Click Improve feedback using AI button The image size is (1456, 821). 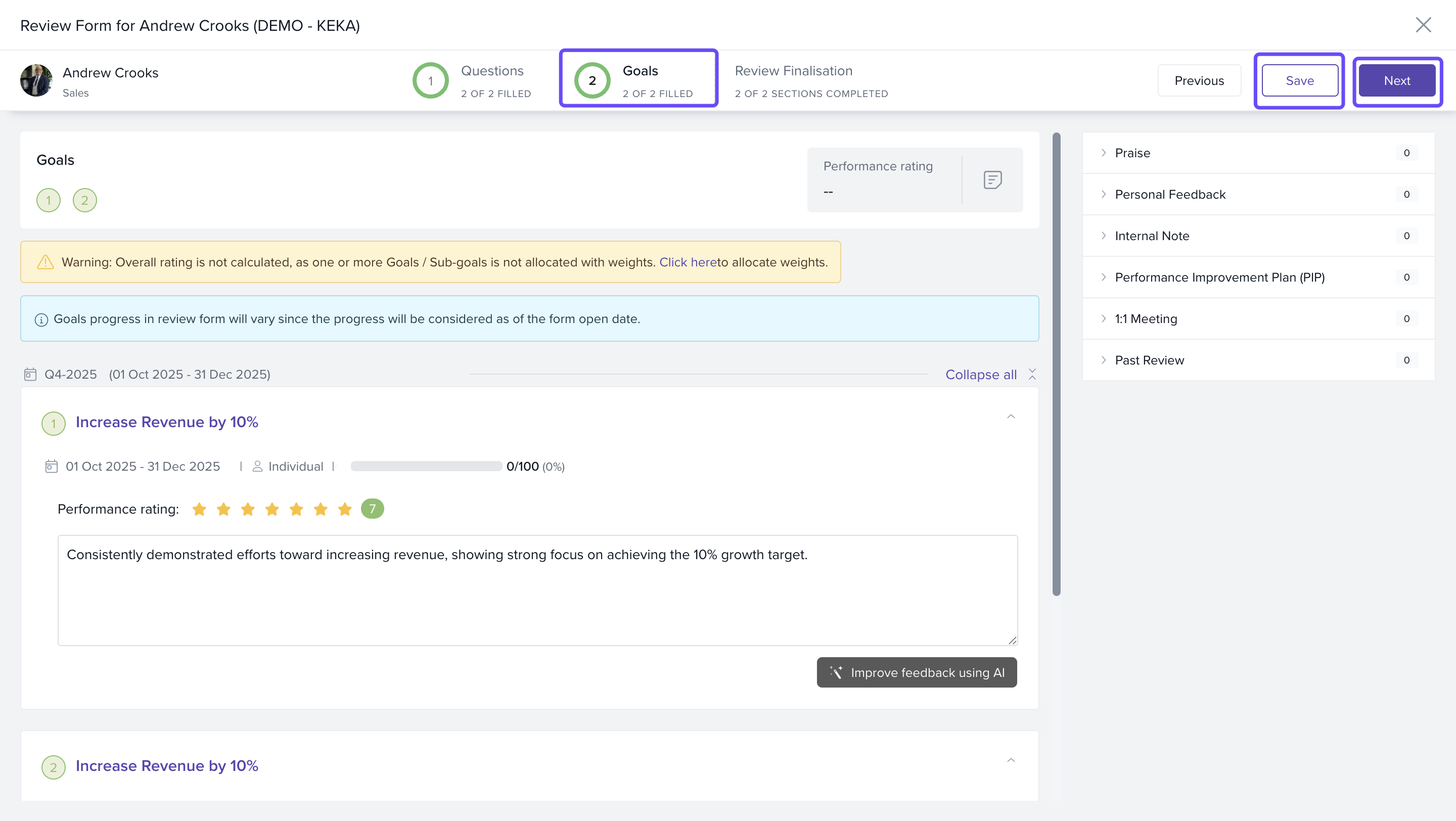pos(916,672)
